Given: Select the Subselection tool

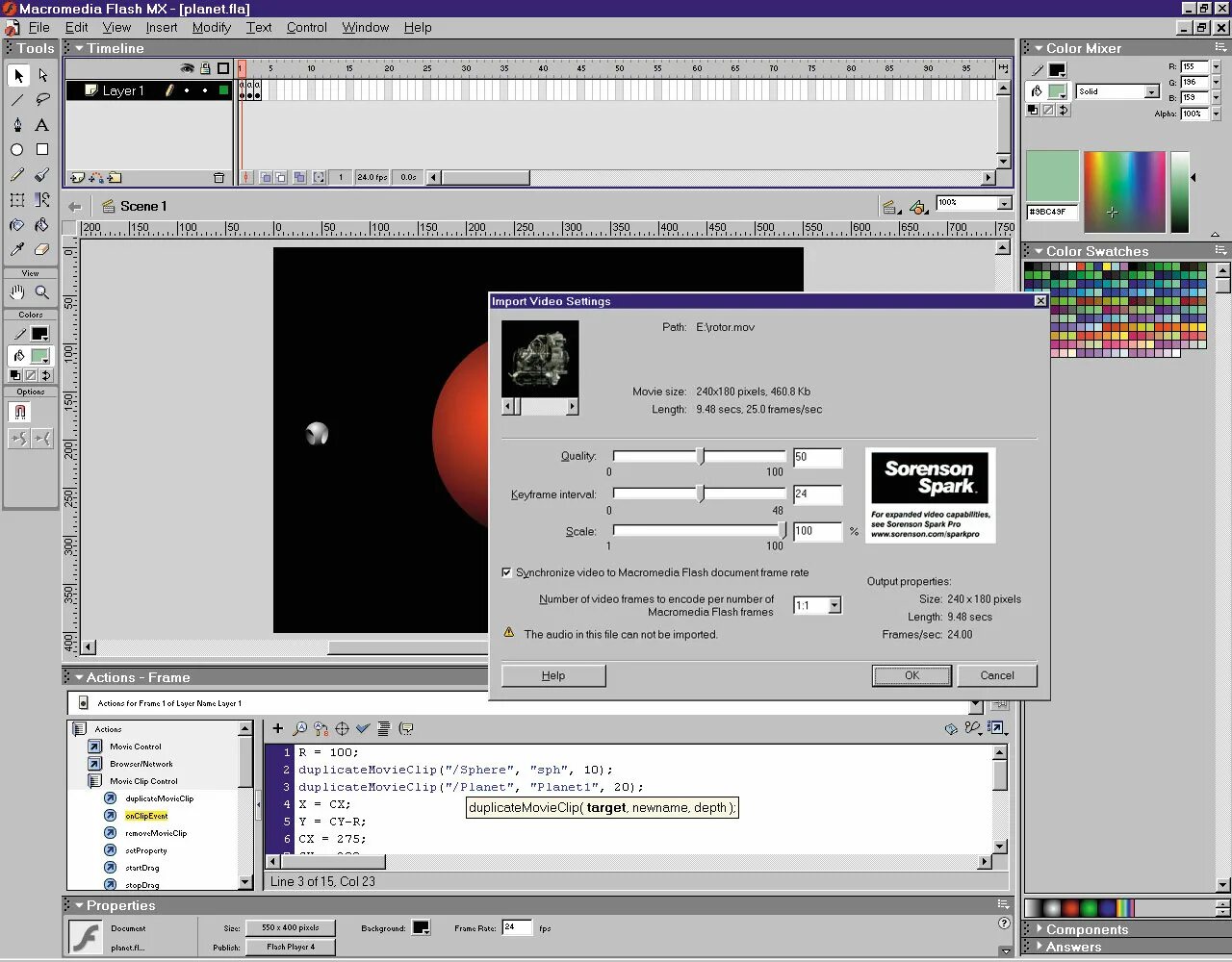Looking at the screenshot, I should pyautogui.click(x=42, y=75).
